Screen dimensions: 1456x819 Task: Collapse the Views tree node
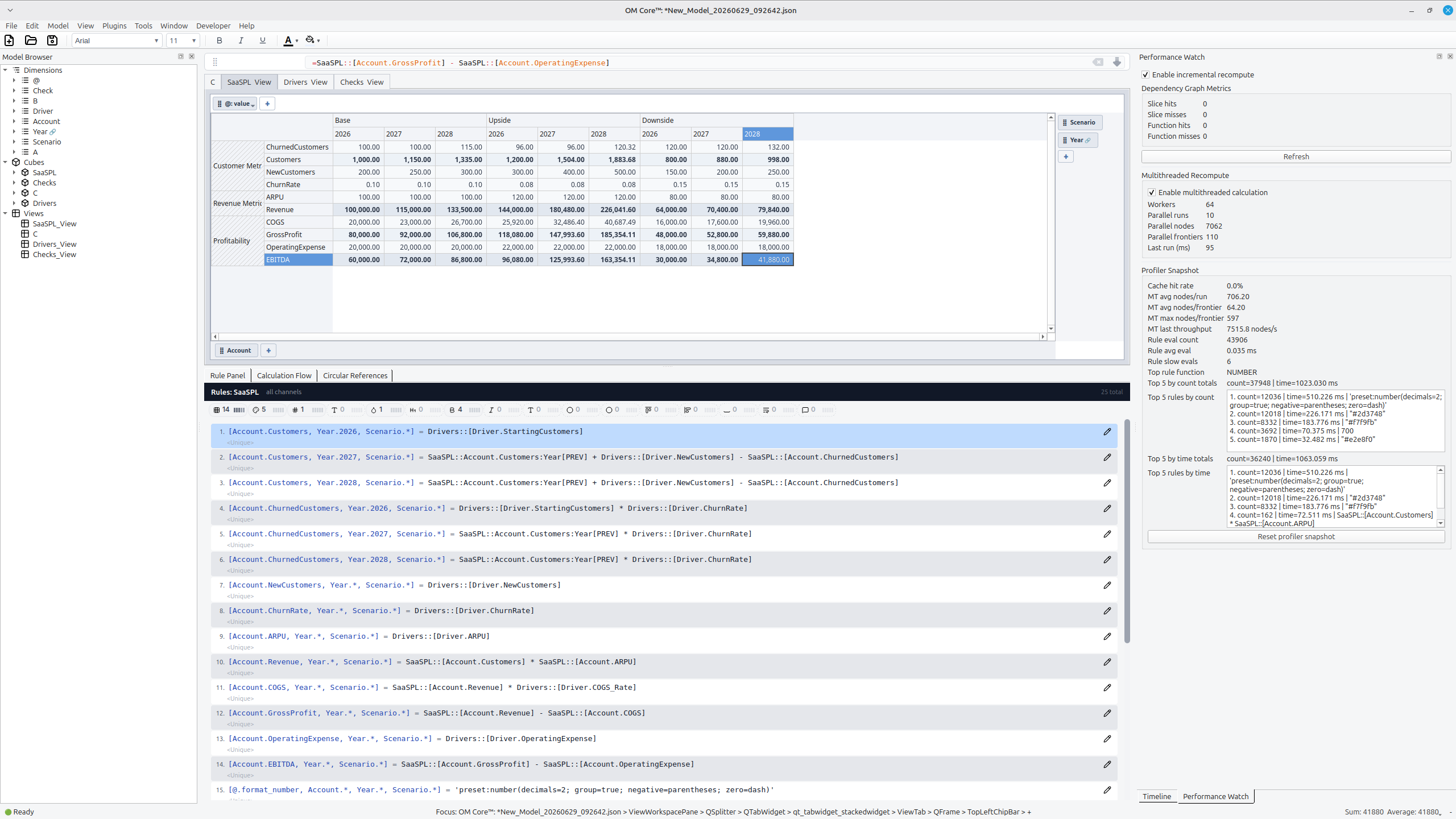pos(6,213)
